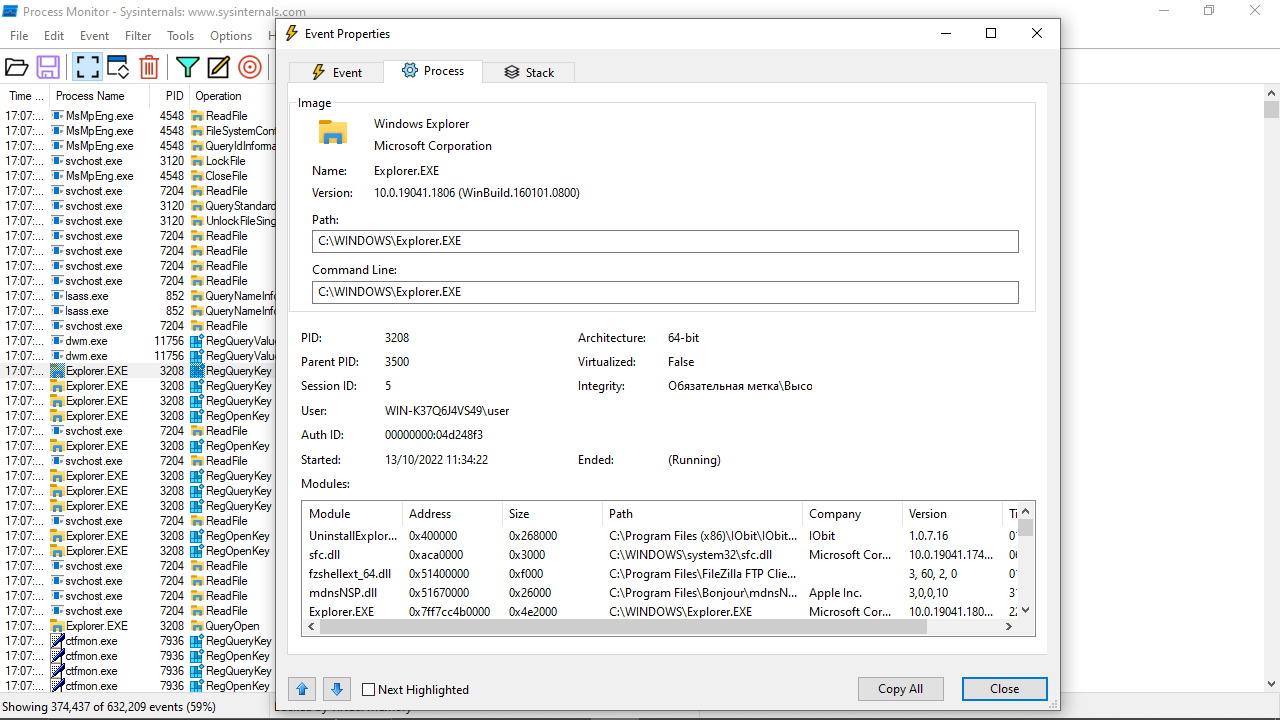Open the Filter funnel toolbar icon
Viewport: 1280px width, 720px height.
tap(187, 67)
